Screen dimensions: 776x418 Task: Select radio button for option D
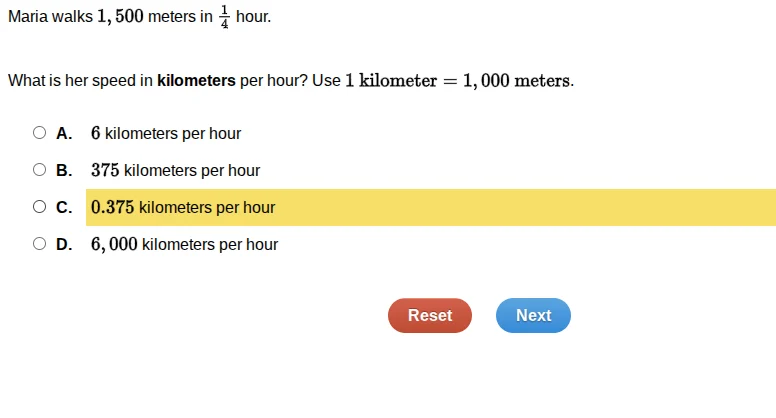(x=39, y=243)
